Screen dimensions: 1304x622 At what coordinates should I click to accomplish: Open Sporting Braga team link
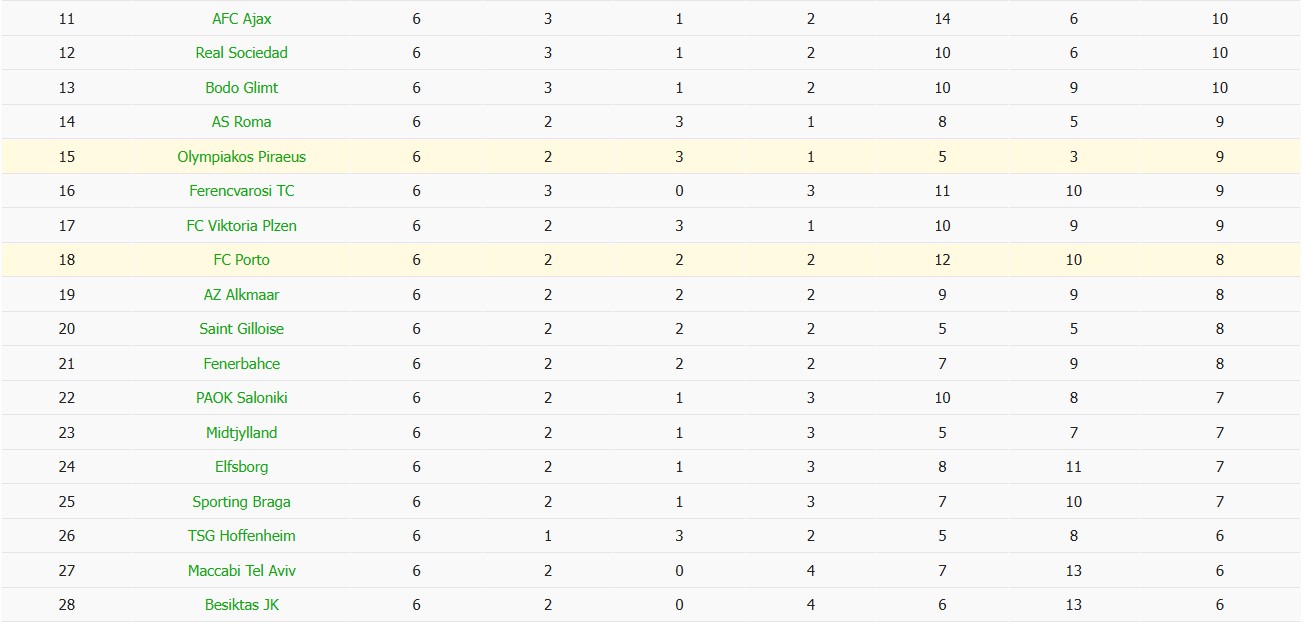pos(242,502)
